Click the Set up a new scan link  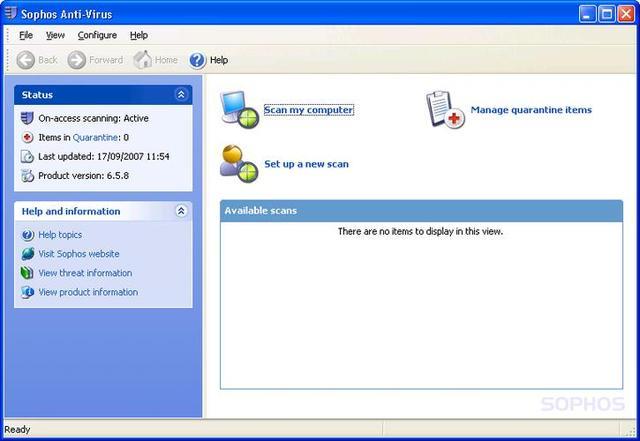click(x=307, y=164)
